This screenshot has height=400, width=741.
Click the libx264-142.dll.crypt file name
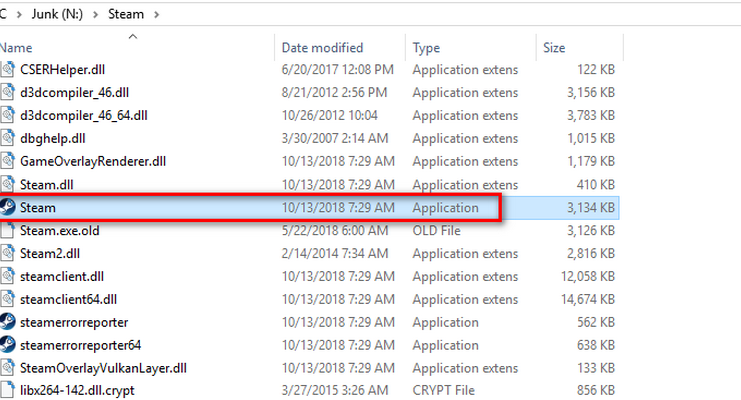(77, 391)
